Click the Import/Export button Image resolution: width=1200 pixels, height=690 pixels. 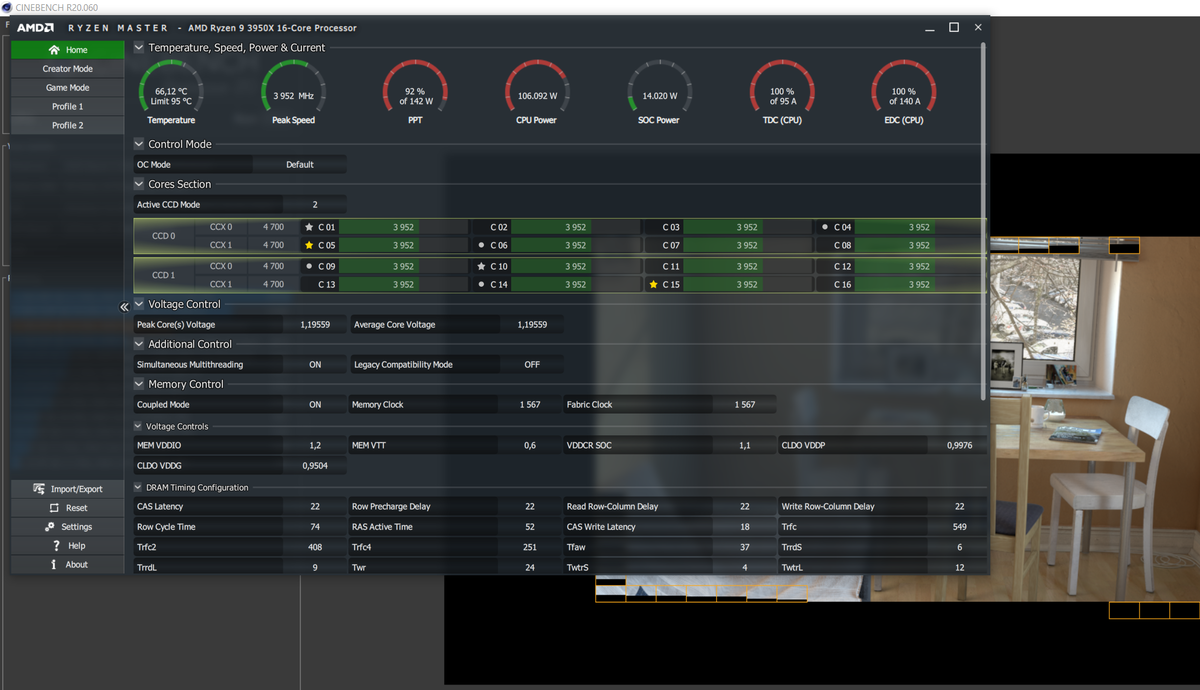[68, 489]
